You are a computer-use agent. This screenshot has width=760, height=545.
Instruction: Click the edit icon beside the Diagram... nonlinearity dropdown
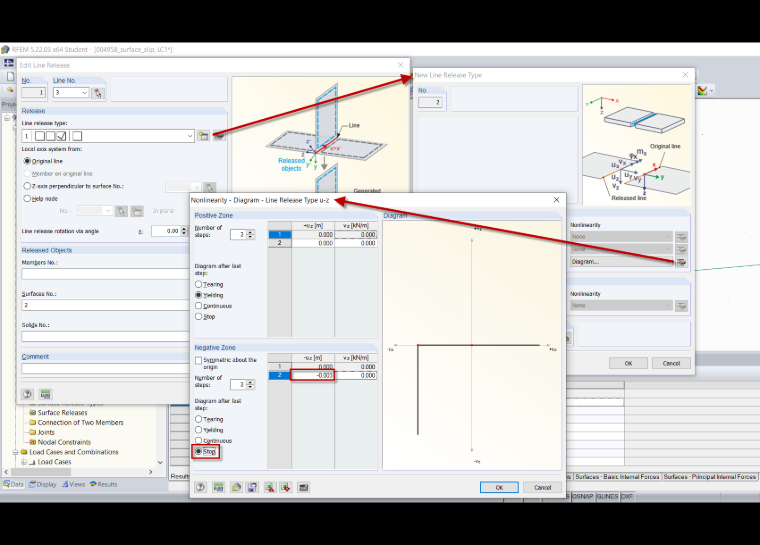681,262
